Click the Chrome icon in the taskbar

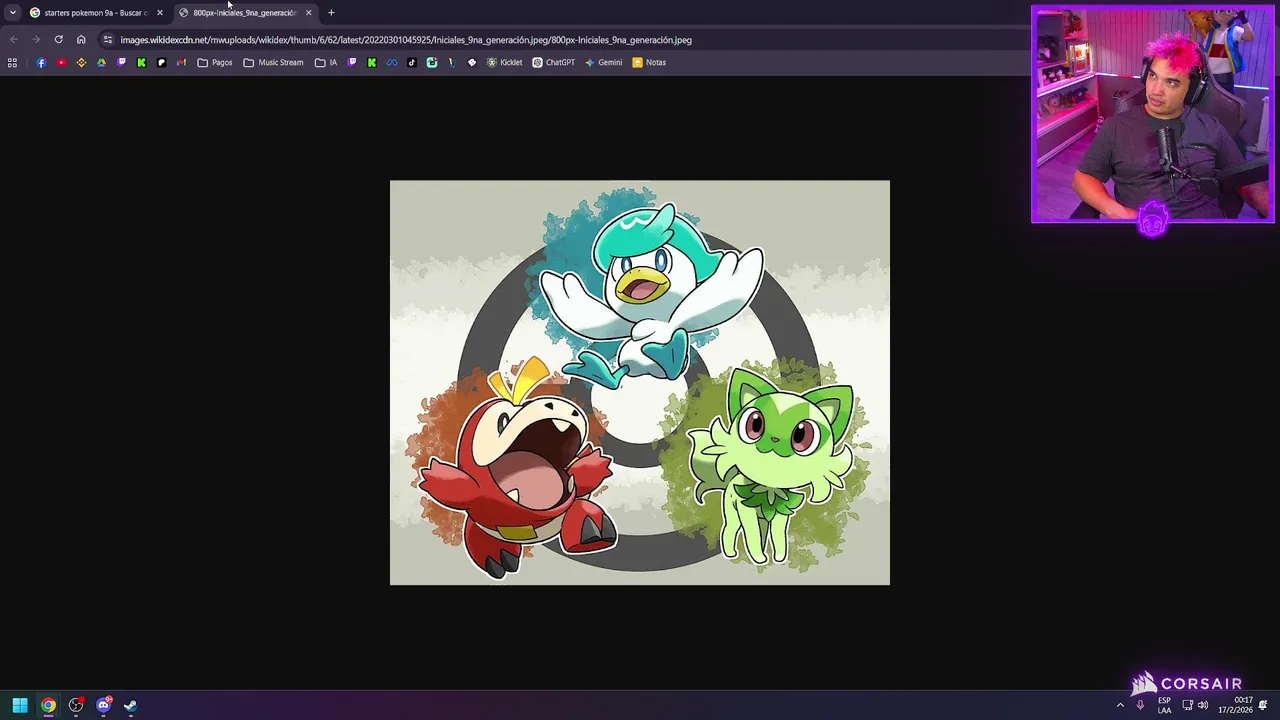pos(48,705)
